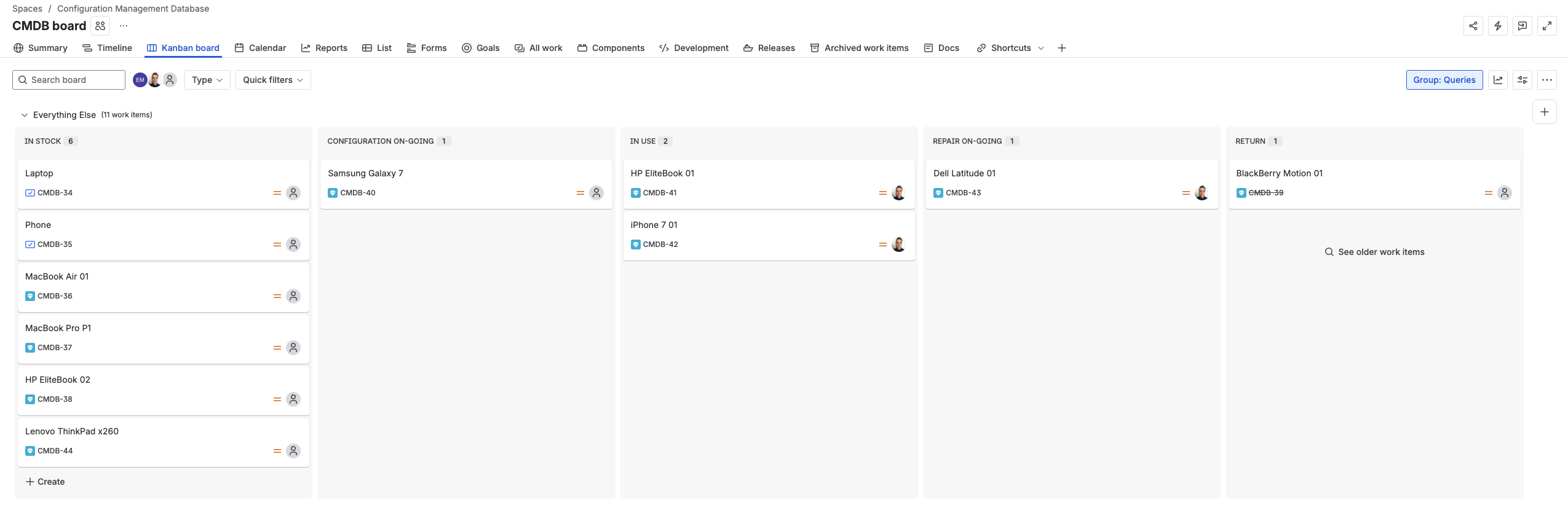Enter full screen with the expand arrows icon

1546,26
